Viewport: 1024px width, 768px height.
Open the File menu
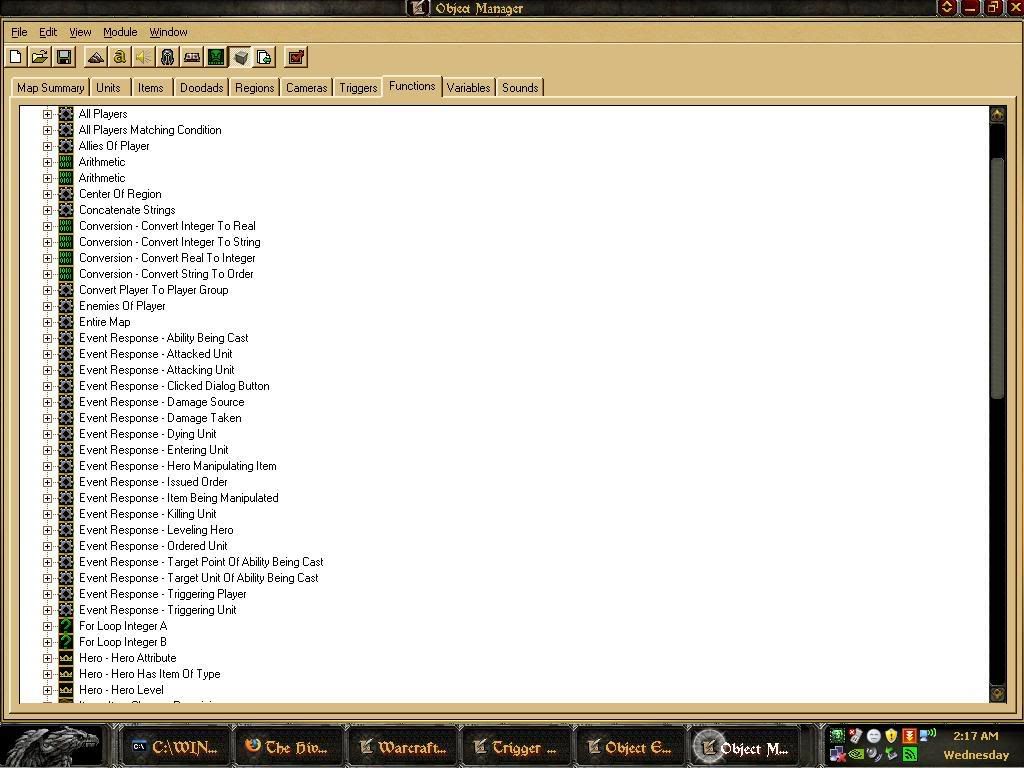(19, 32)
